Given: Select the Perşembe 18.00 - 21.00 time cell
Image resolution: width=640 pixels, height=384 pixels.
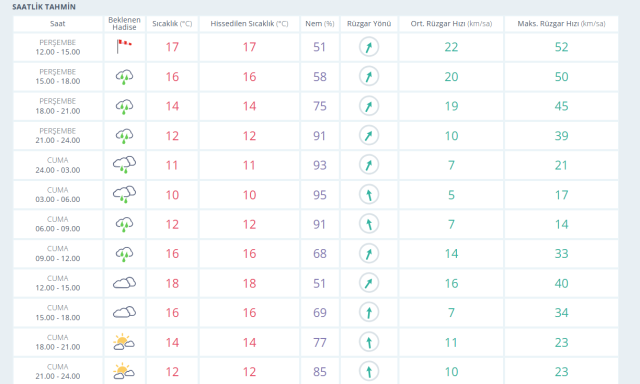Looking at the screenshot, I should (58, 106).
